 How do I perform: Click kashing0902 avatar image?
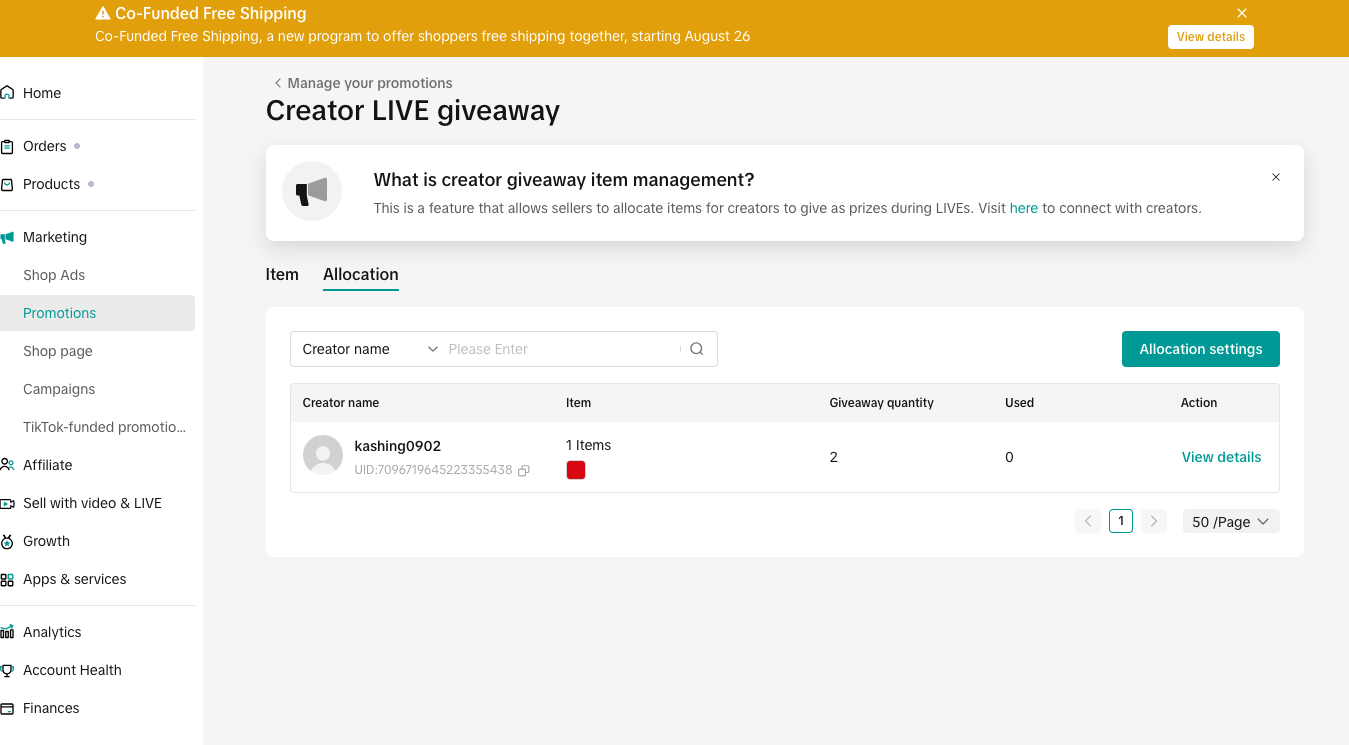click(x=322, y=455)
